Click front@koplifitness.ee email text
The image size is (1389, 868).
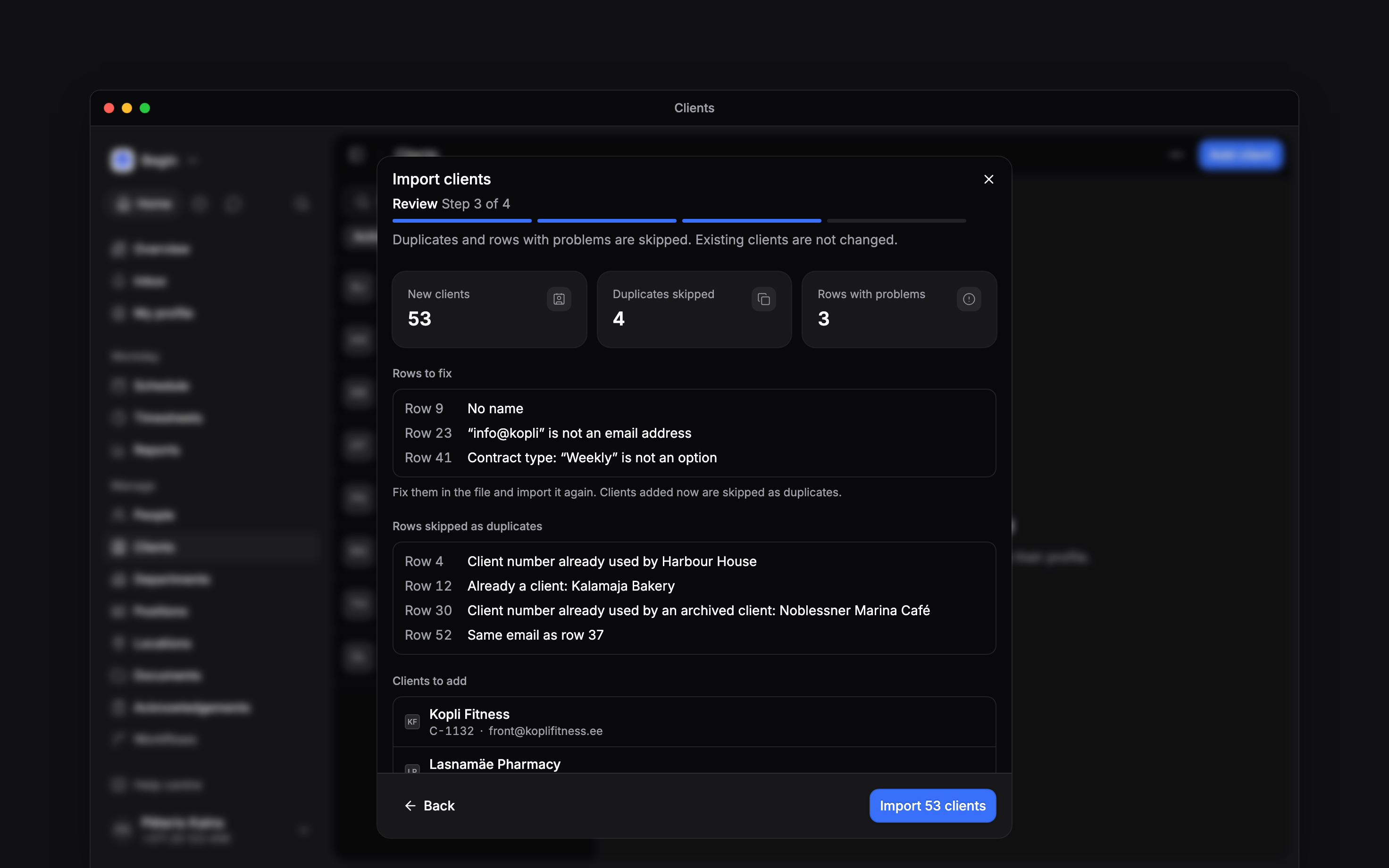[545, 731]
